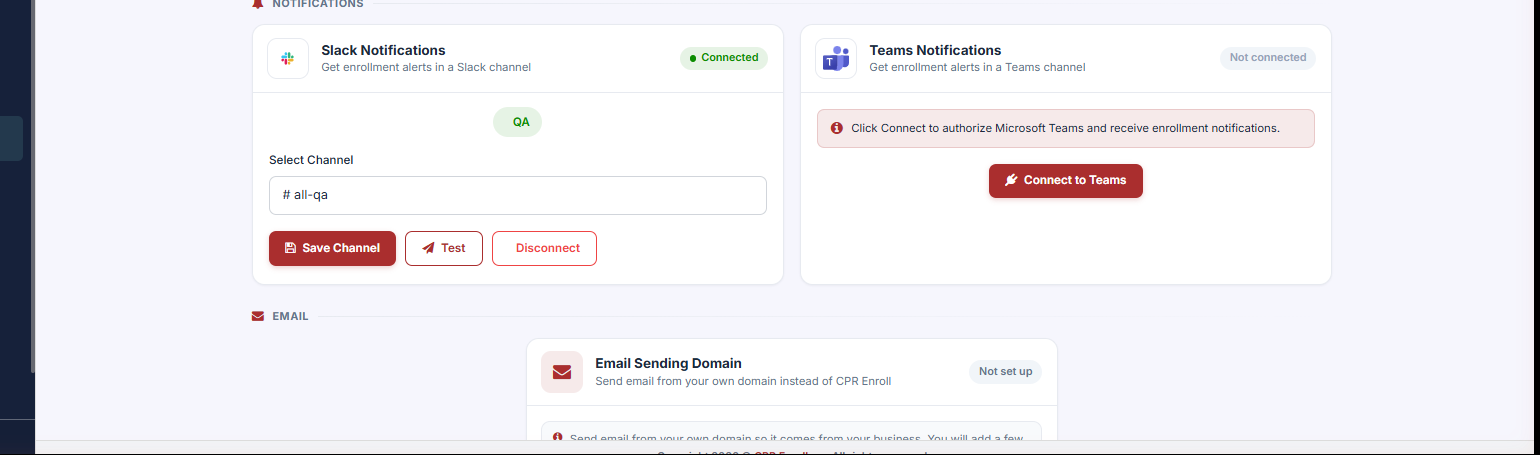
Task: Click the NOTIFICATIONS section heading
Action: click(318, 4)
